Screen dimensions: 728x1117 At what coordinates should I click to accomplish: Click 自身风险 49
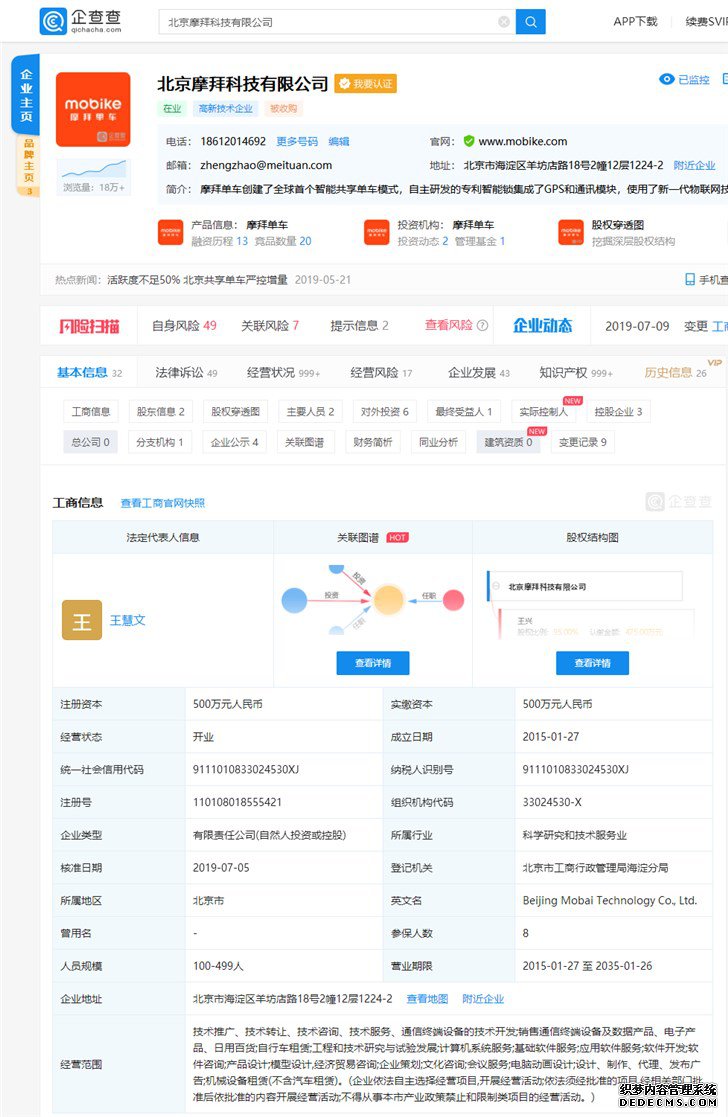(x=184, y=326)
